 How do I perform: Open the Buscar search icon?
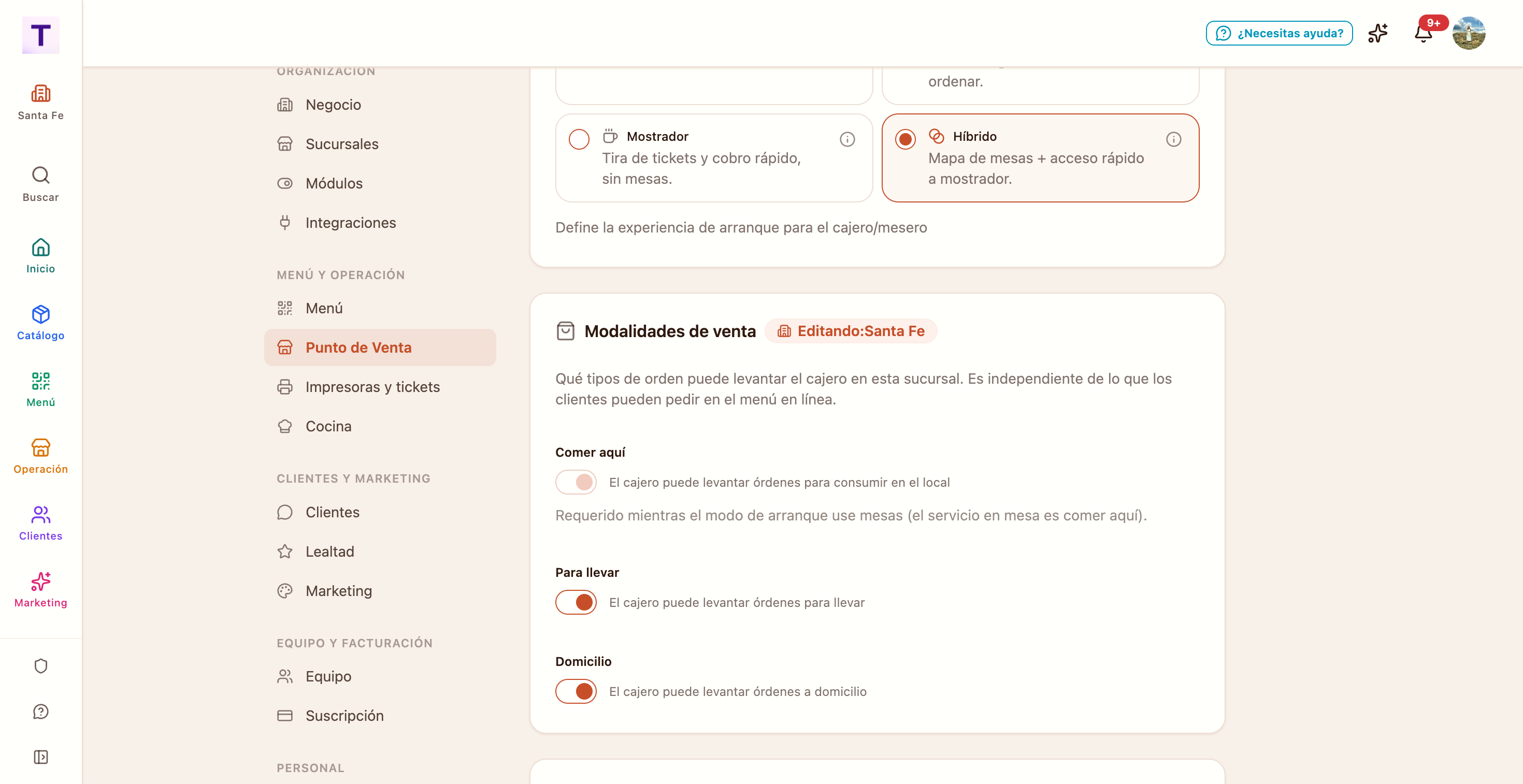click(41, 184)
